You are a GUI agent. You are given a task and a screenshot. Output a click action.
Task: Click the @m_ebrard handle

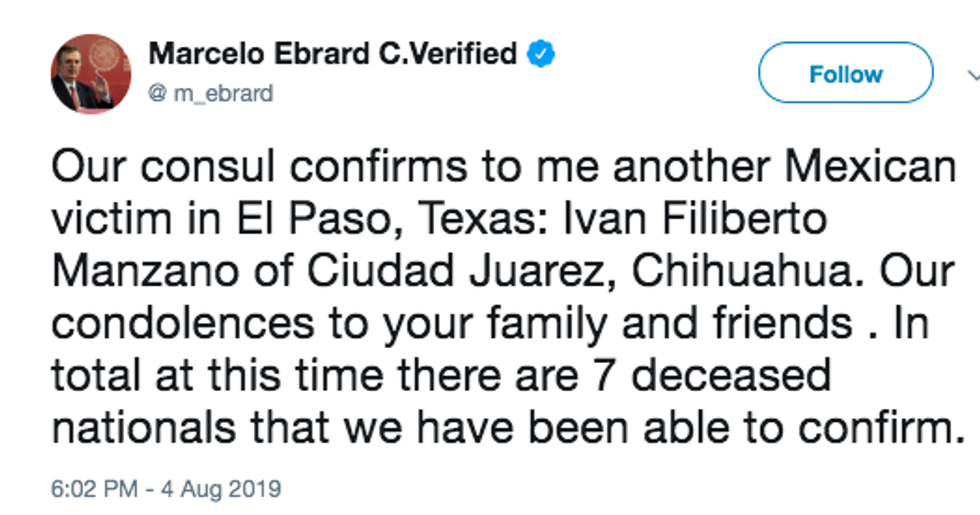[x=210, y=93]
